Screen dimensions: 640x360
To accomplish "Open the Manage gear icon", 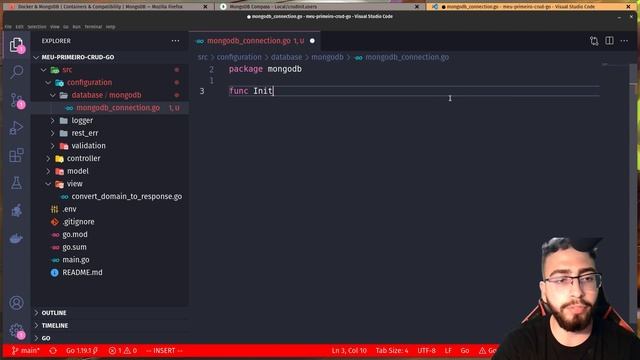I will click(x=16, y=330).
